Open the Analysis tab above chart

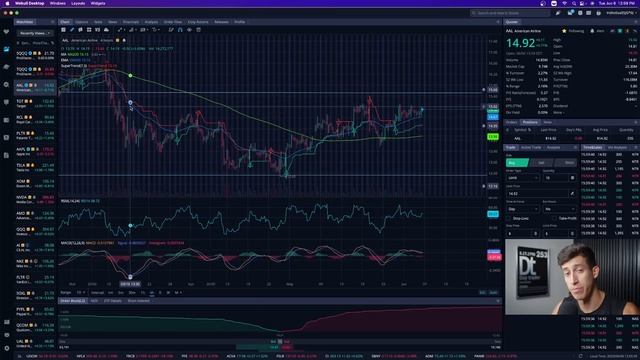pos(151,22)
